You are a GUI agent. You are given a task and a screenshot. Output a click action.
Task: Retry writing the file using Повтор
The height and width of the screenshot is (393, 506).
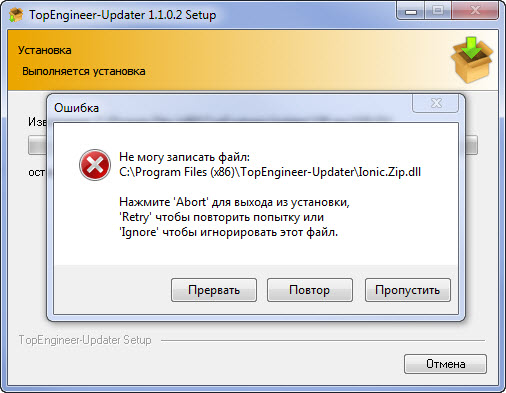pos(310,290)
